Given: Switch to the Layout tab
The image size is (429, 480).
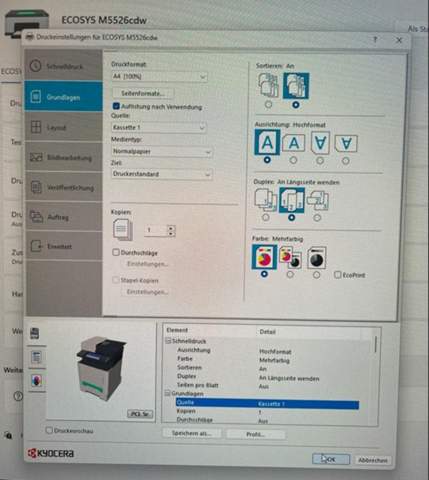Looking at the screenshot, I should tap(63, 127).
